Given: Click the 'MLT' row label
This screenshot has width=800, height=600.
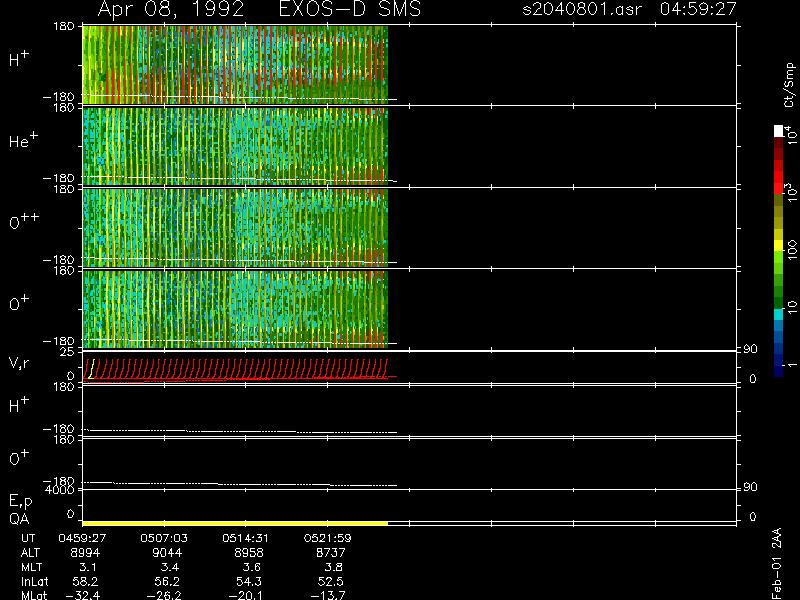Looking at the screenshot, I should tap(31, 567).
